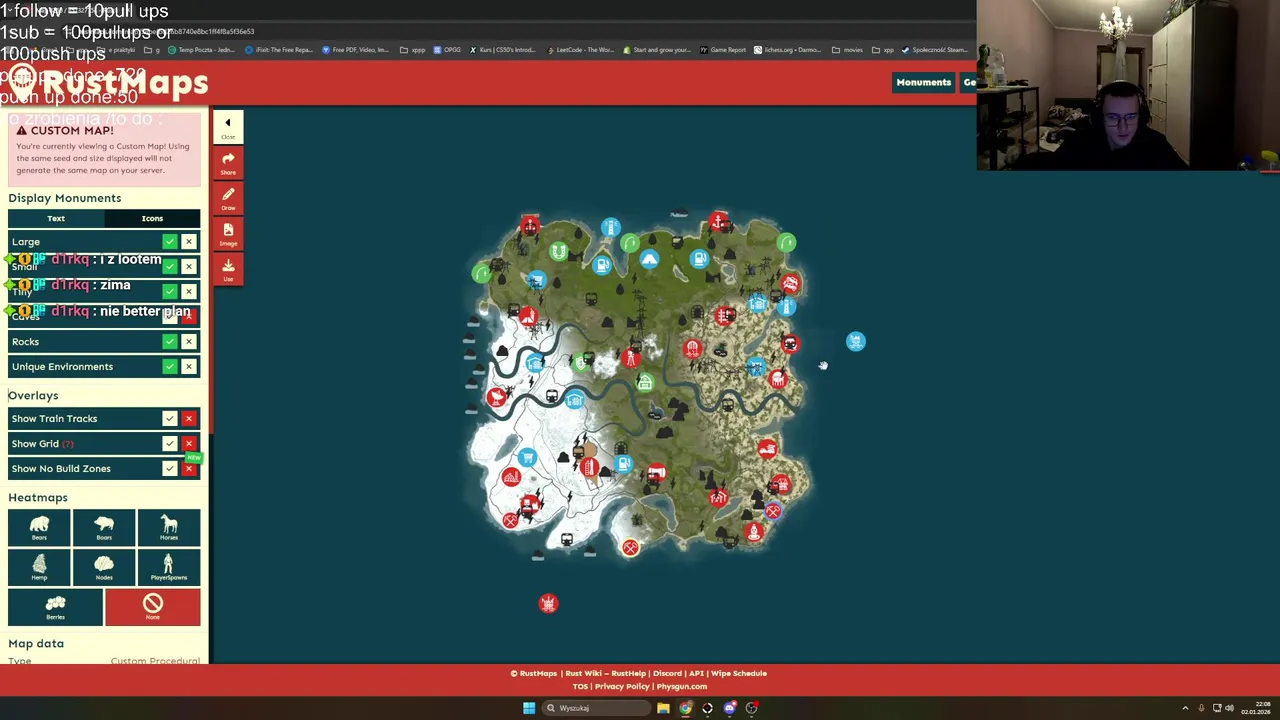Open the taskbar clock and date
The width and height of the screenshot is (1280, 720).
[1255, 708]
